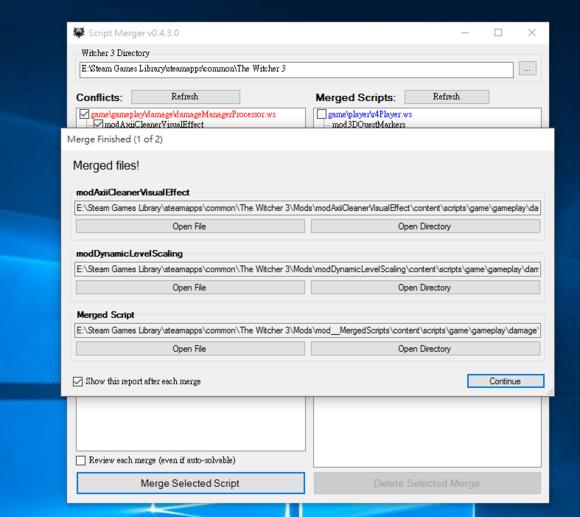Refresh the Conflicts list

[185, 97]
